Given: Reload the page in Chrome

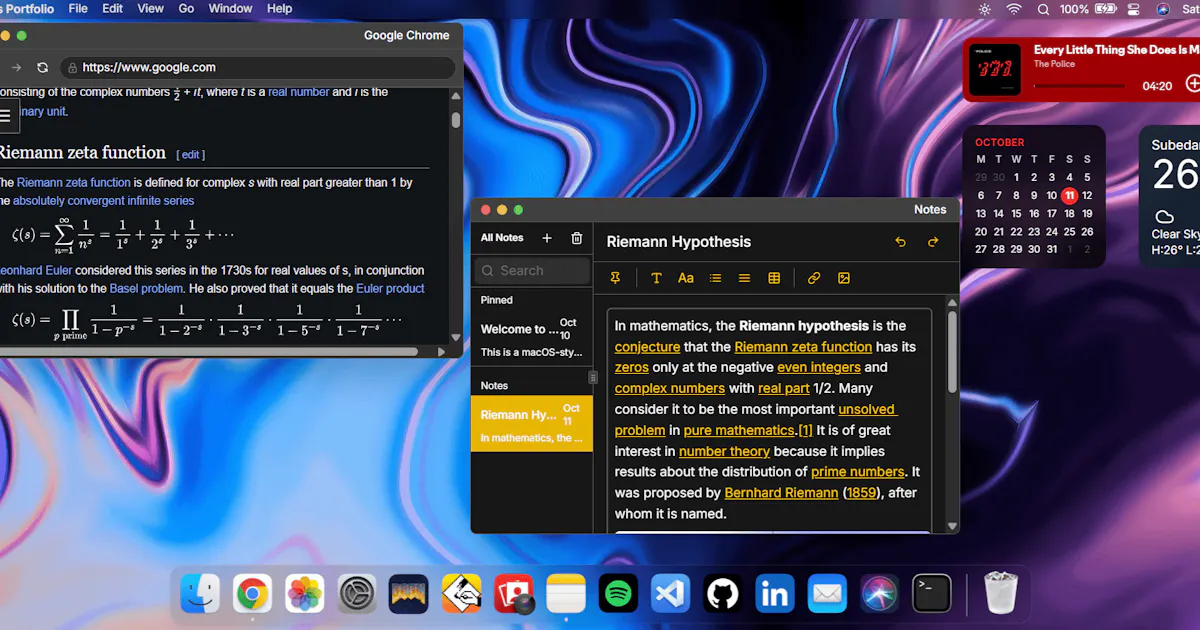Looking at the screenshot, I should 42,67.
